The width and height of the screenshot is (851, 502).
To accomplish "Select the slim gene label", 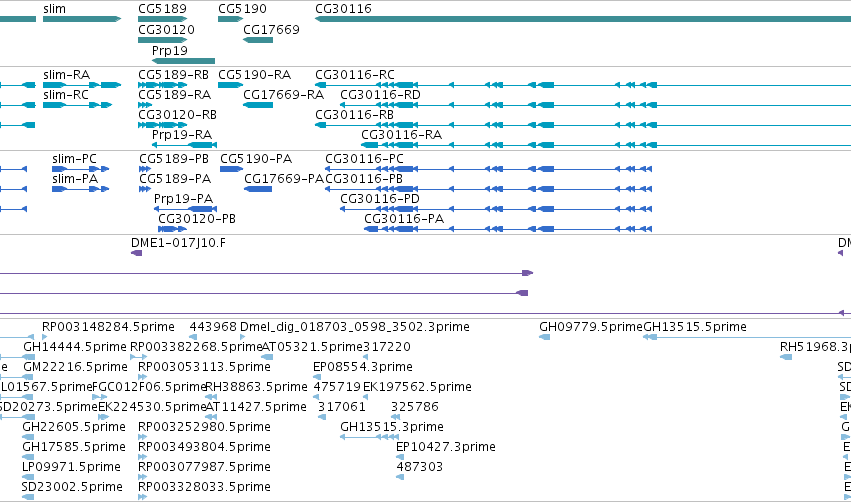I will point(54,9).
